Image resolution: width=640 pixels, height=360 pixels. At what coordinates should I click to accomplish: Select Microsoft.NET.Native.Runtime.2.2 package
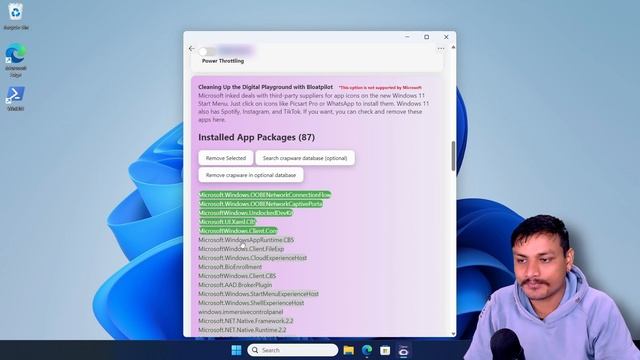pos(242,329)
